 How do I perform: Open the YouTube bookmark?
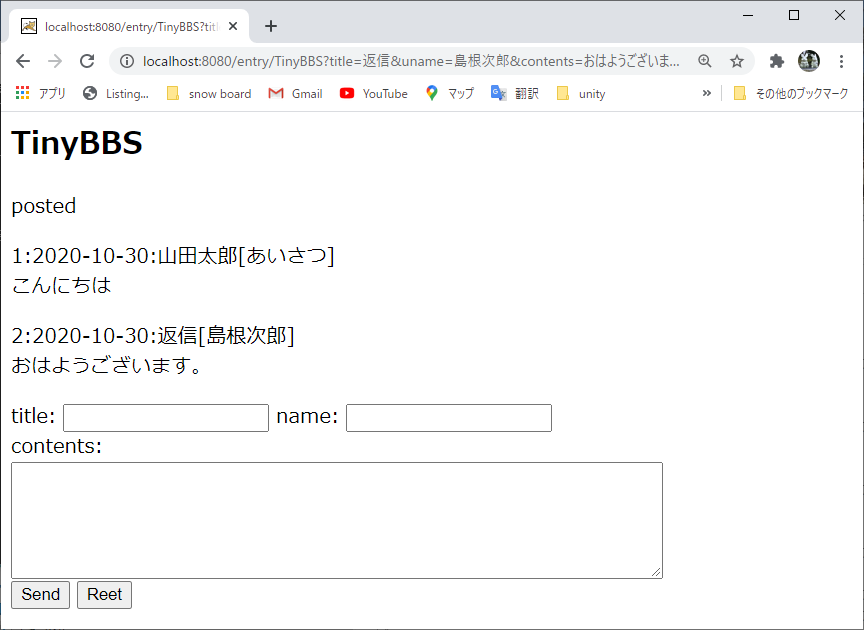[373, 93]
